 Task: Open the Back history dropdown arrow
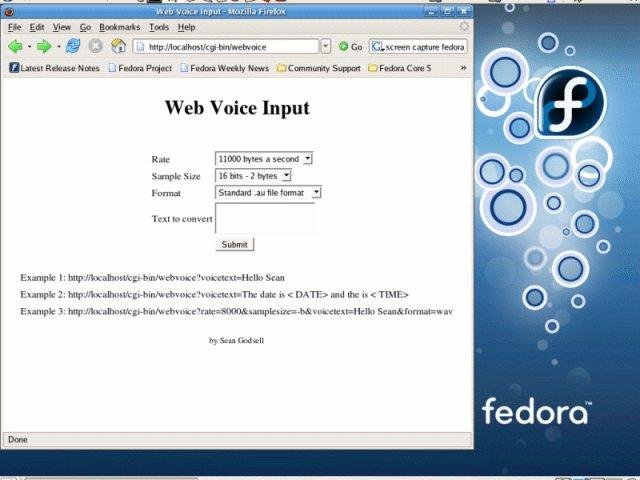pyautogui.click(x=29, y=47)
